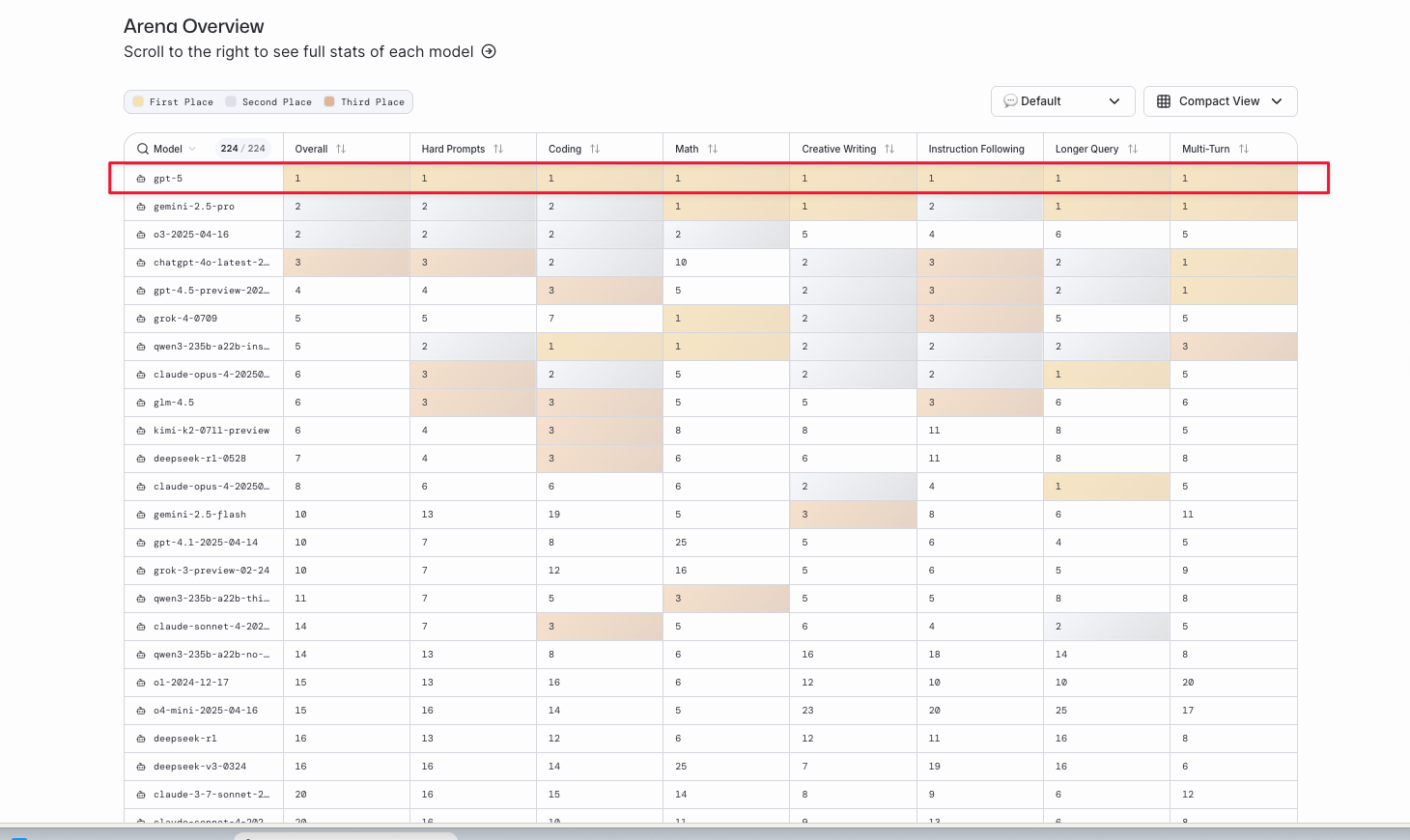Sort using the Longer Query arrows icon
The height and width of the screenshot is (840, 1410).
tap(1133, 149)
